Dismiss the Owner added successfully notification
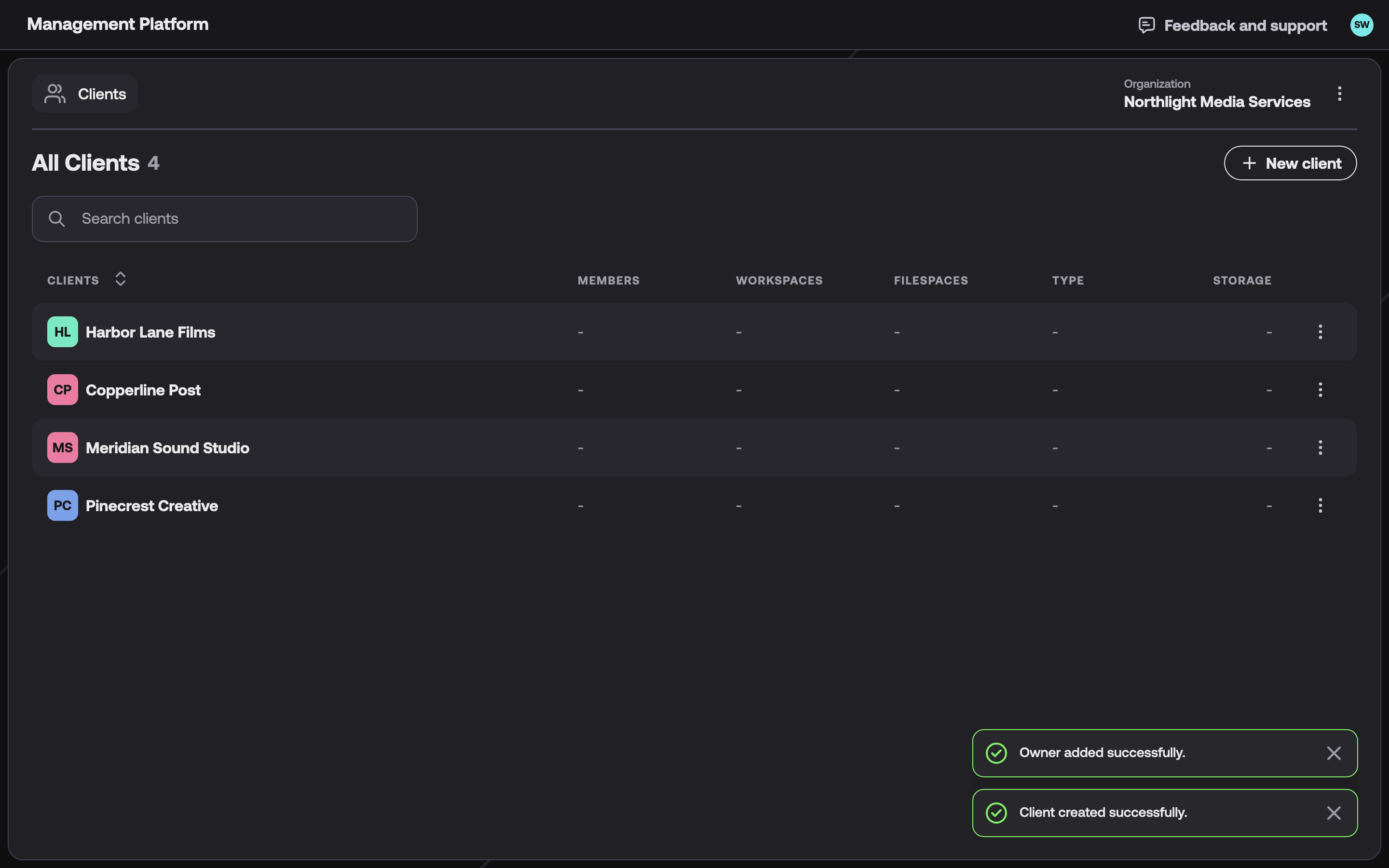The height and width of the screenshot is (868, 1389). coord(1334,753)
